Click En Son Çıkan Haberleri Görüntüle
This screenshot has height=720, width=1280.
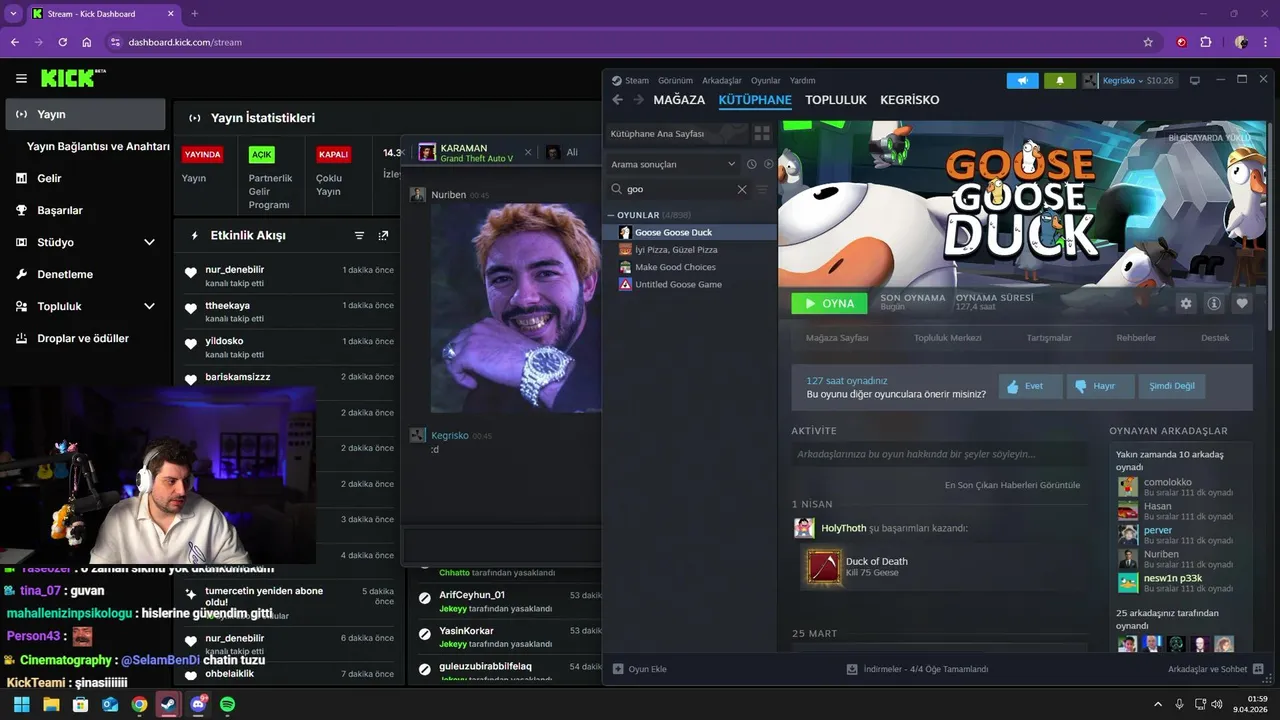(x=1012, y=485)
